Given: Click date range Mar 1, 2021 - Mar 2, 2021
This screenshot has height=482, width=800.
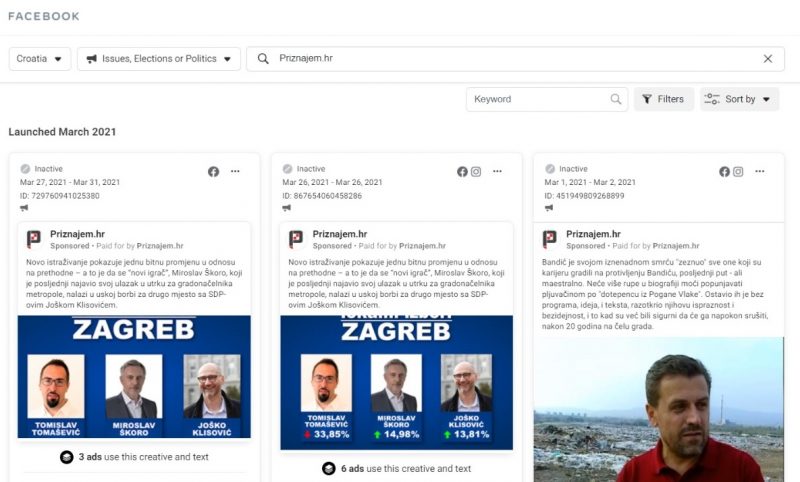Looking at the screenshot, I should pos(590,182).
